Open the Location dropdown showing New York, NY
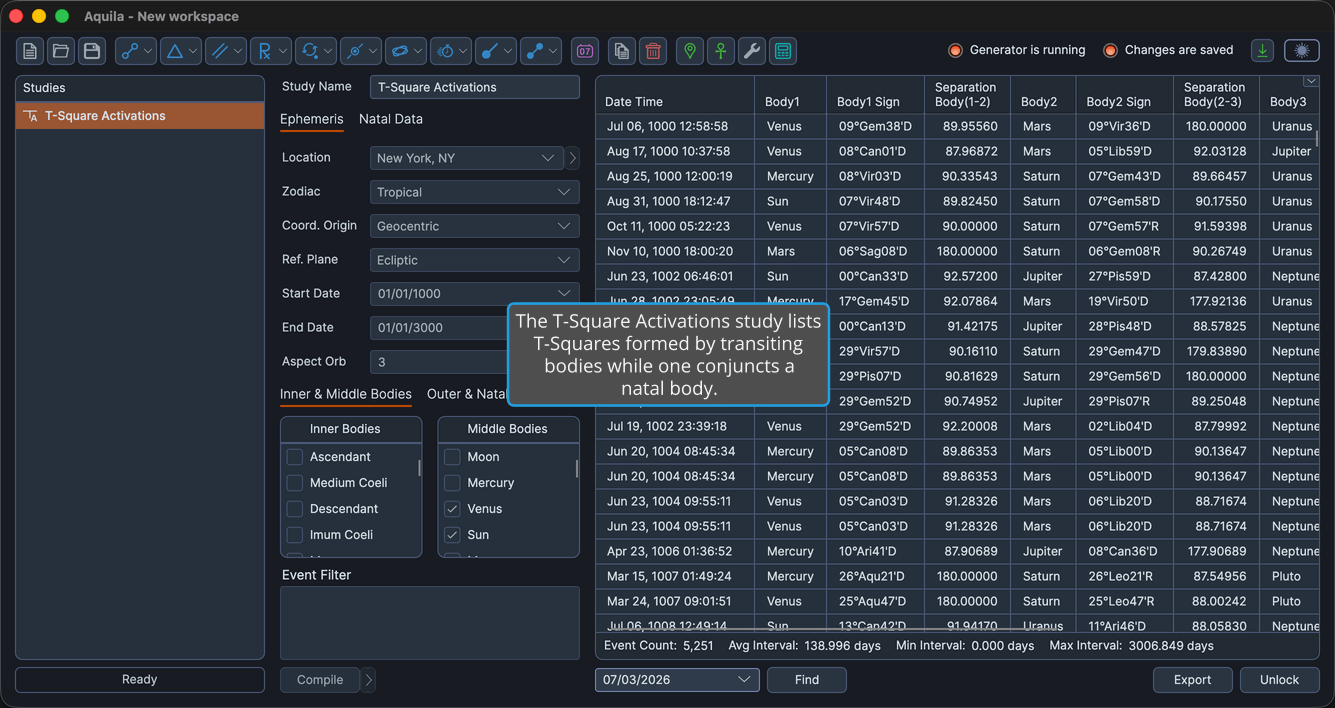The height and width of the screenshot is (708, 1335). [466, 158]
